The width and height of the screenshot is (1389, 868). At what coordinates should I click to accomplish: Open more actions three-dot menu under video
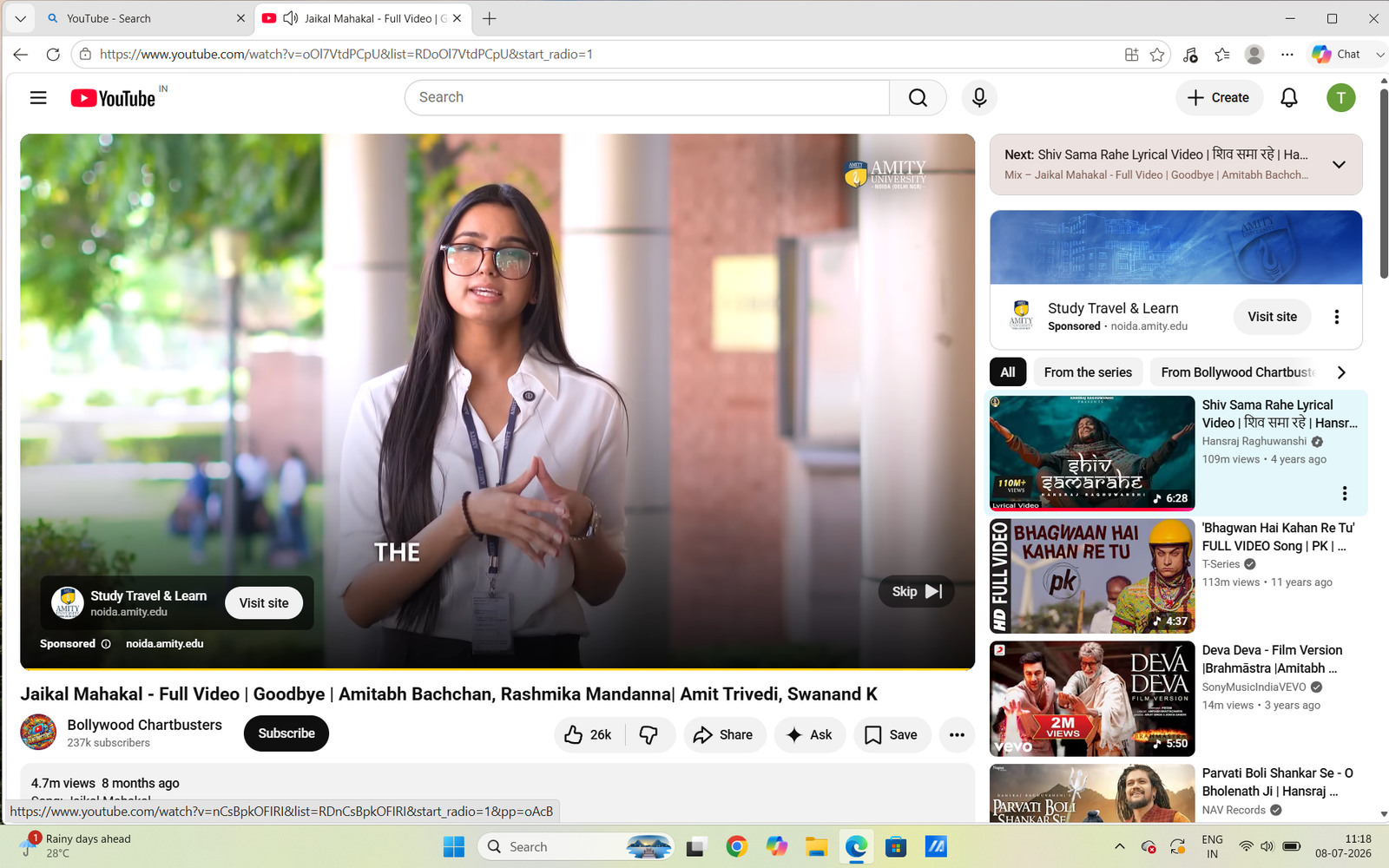(957, 735)
